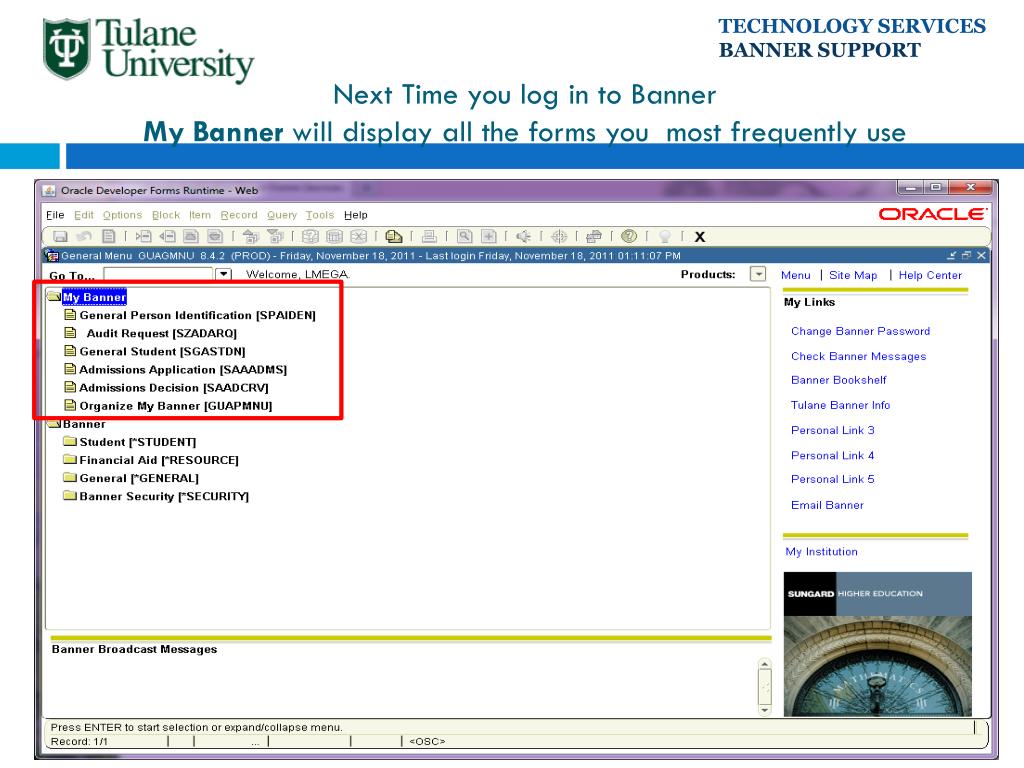Click the Rollback toolbar icon

[x=84, y=236]
